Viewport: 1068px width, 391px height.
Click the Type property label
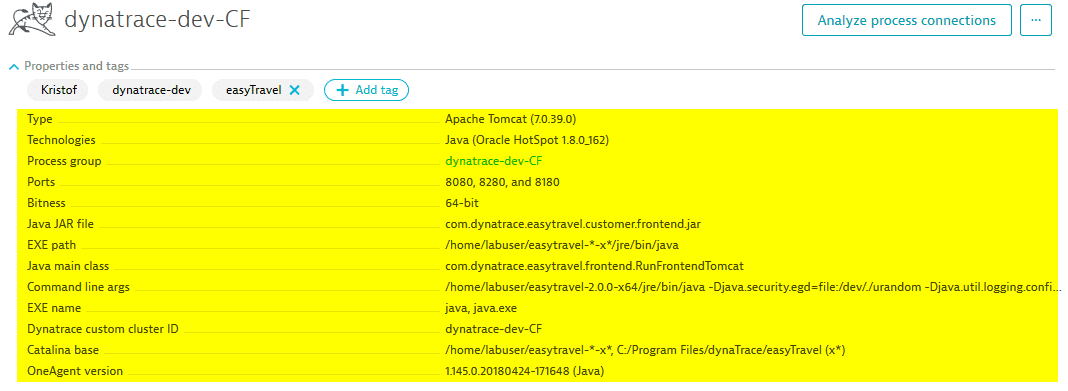click(x=40, y=119)
